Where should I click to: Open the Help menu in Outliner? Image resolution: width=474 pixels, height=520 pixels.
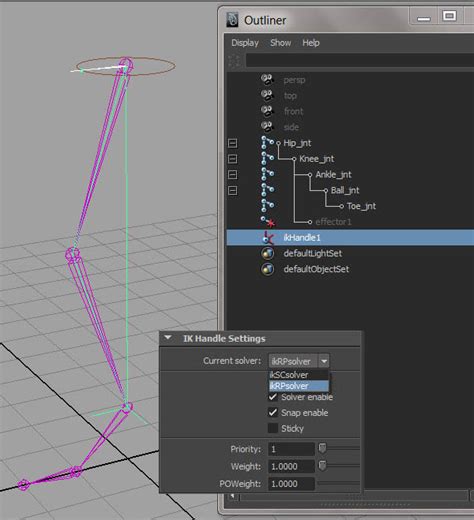tap(311, 43)
